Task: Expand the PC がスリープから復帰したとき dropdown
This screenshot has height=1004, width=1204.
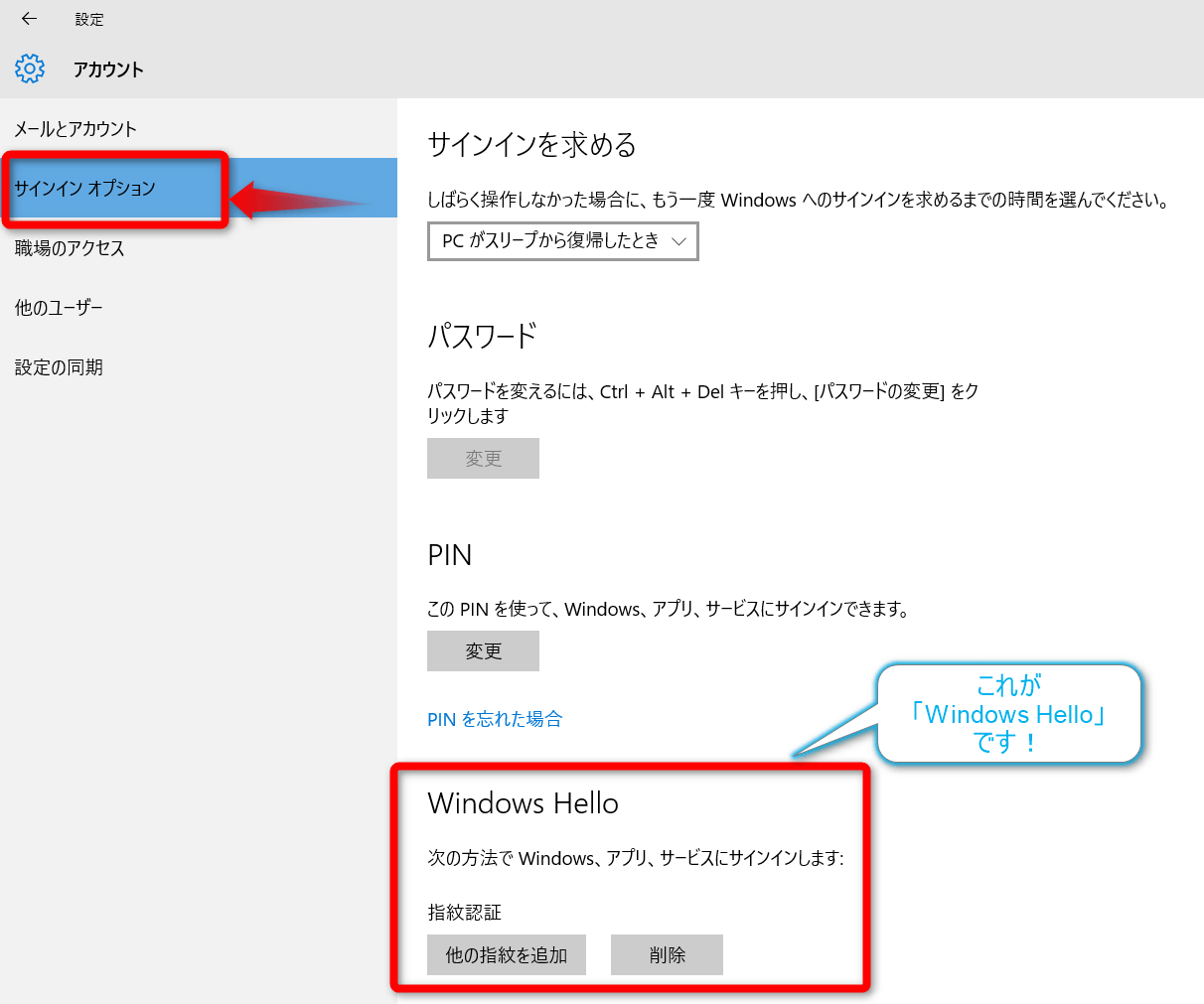Action: [562, 241]
